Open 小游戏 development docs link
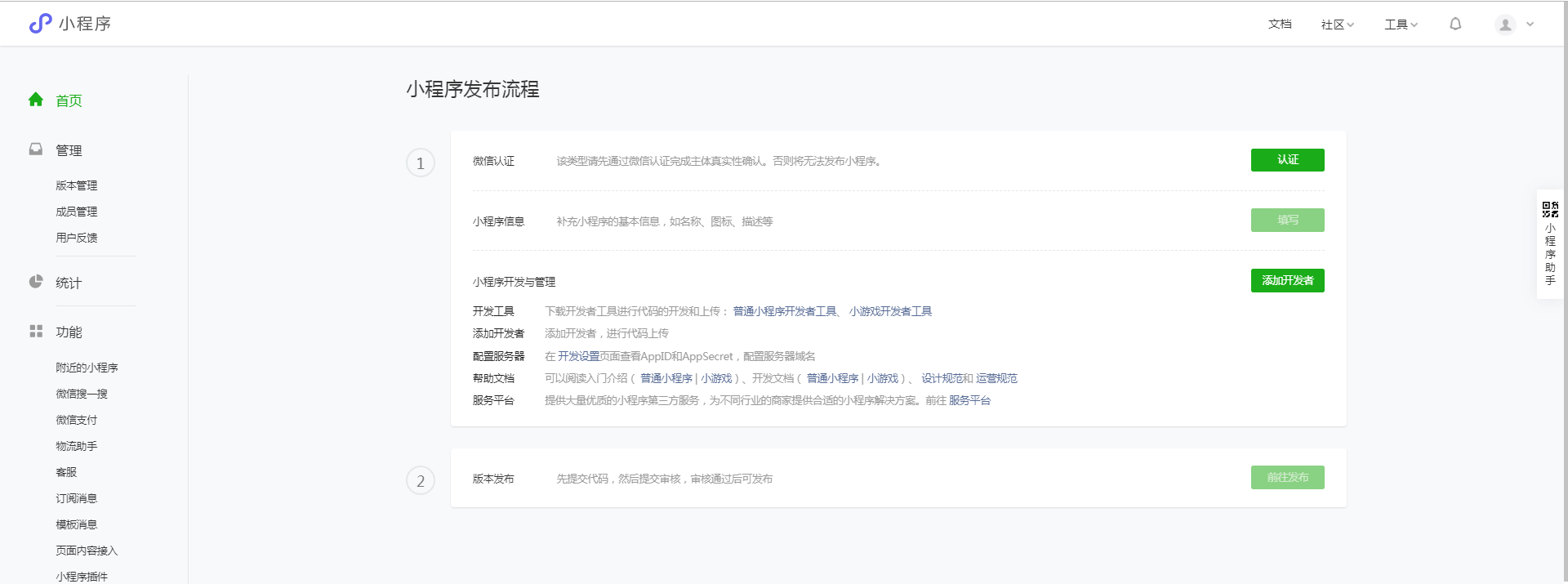The width and height of the screenshot is (1568, 584). [x=883, y=378]
